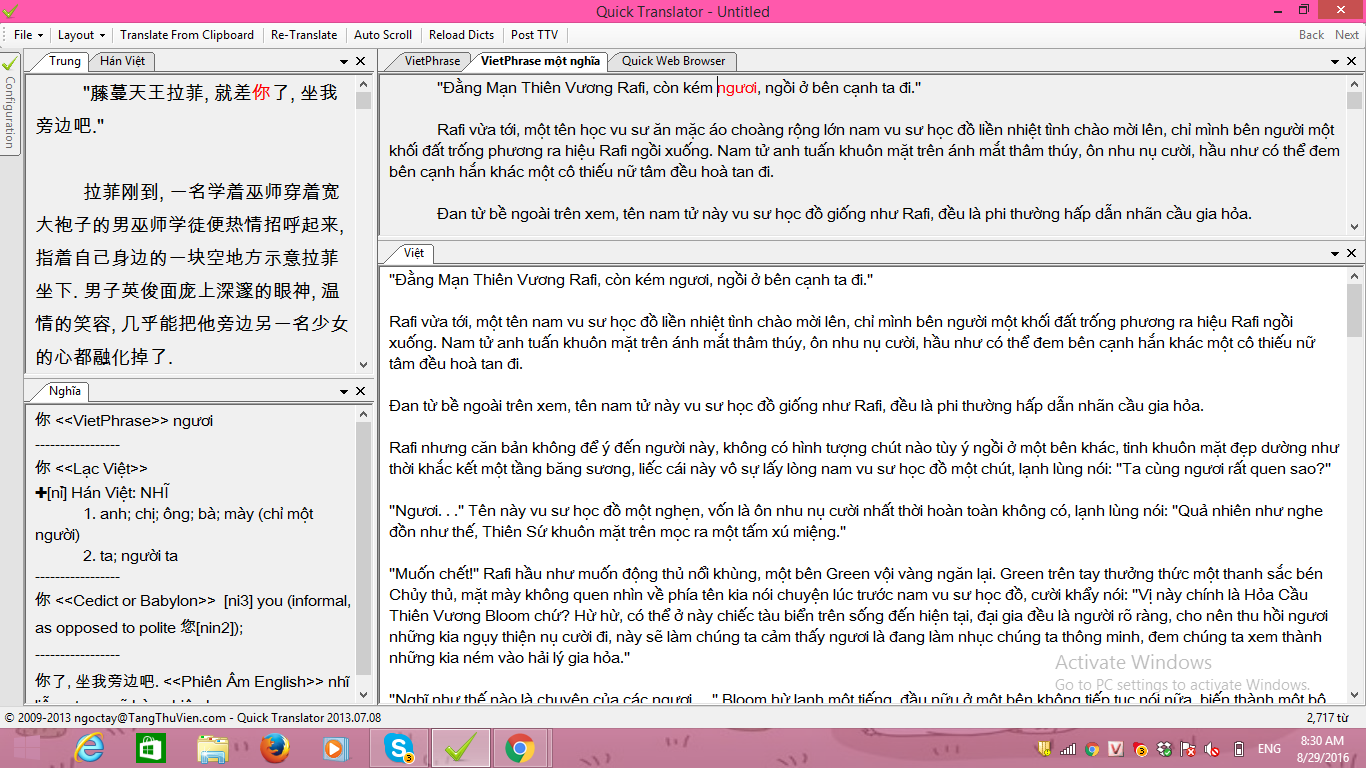Open Windows Store from the taskbar
1366x768 pixels.
point(151,748)
